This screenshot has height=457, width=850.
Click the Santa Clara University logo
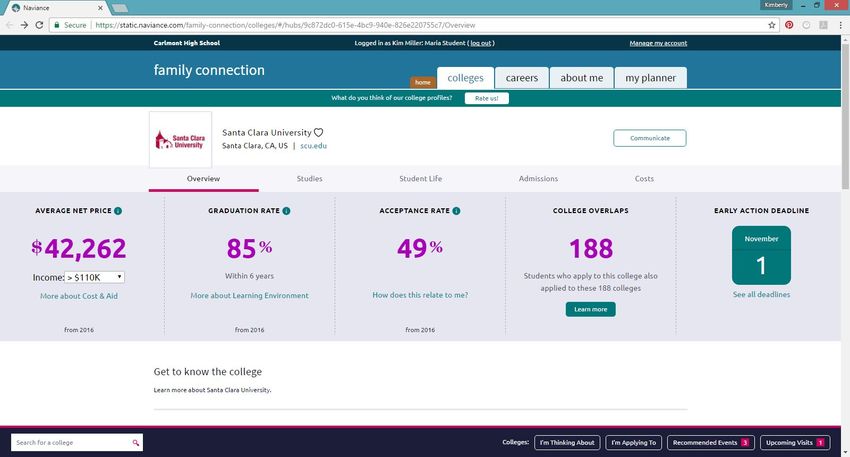click(181, 140)
